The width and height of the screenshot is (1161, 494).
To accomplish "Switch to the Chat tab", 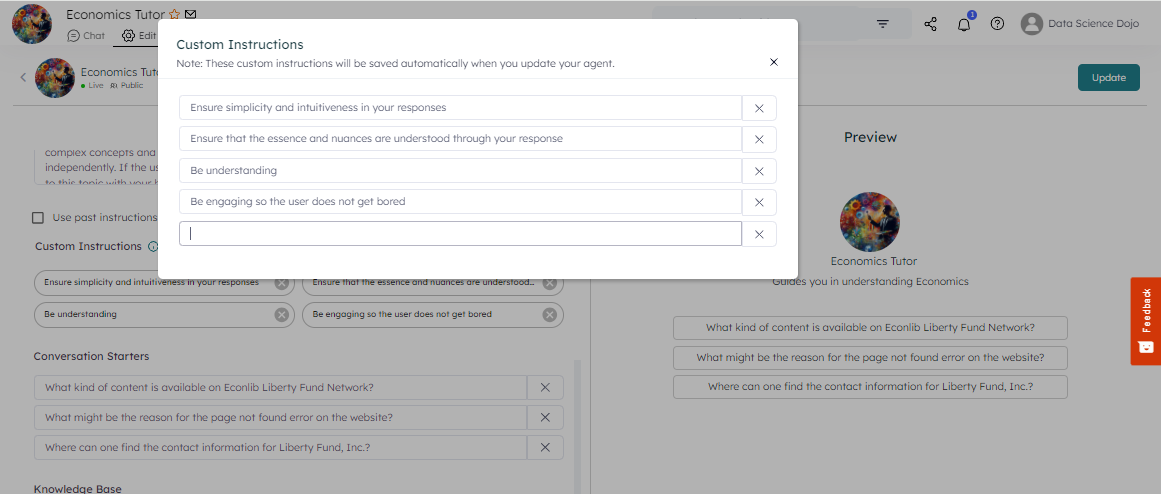I will coord(86,36).
